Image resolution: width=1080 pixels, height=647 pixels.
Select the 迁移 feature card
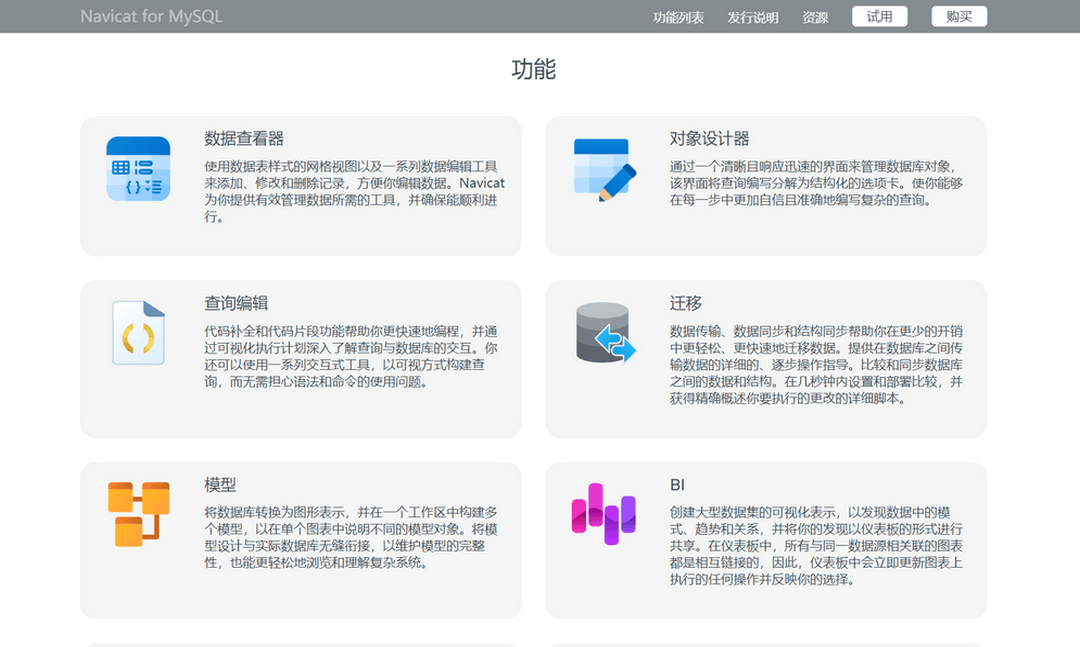click(765, 360)
